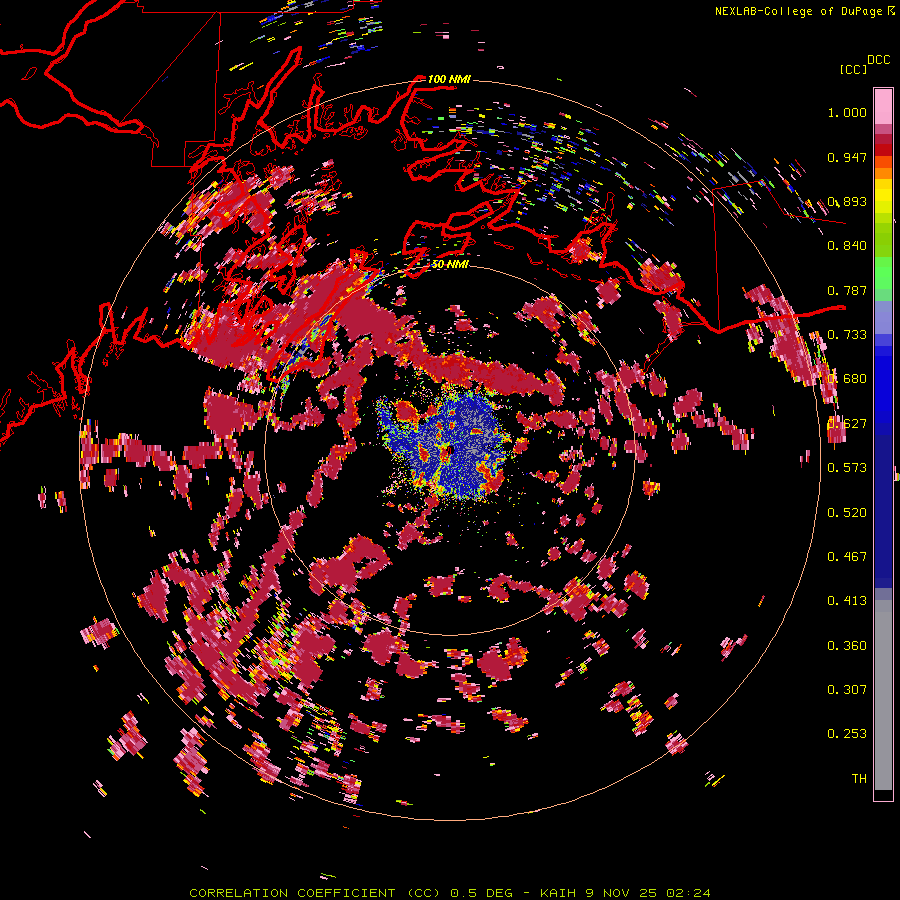Click the 0.947 scale value
Image resolution: width=900 pixels, height=900 pixels.
pos(847,157)
